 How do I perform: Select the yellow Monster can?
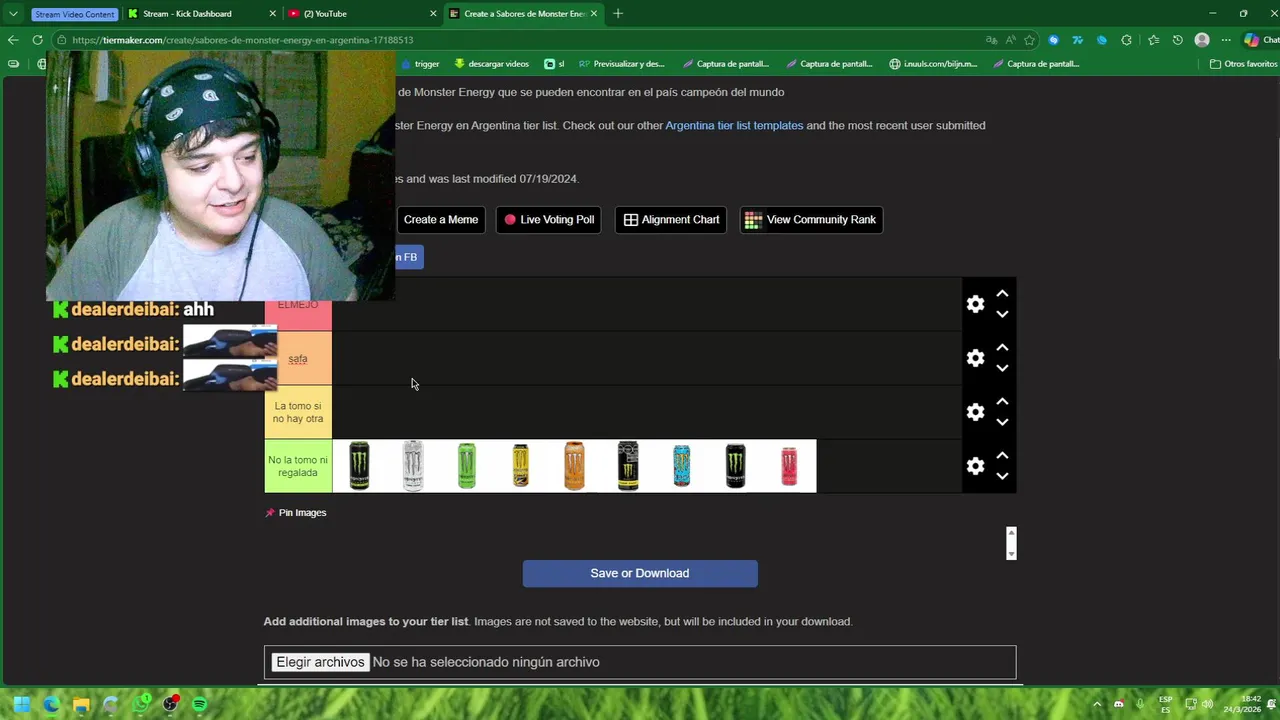coord(521,466)
